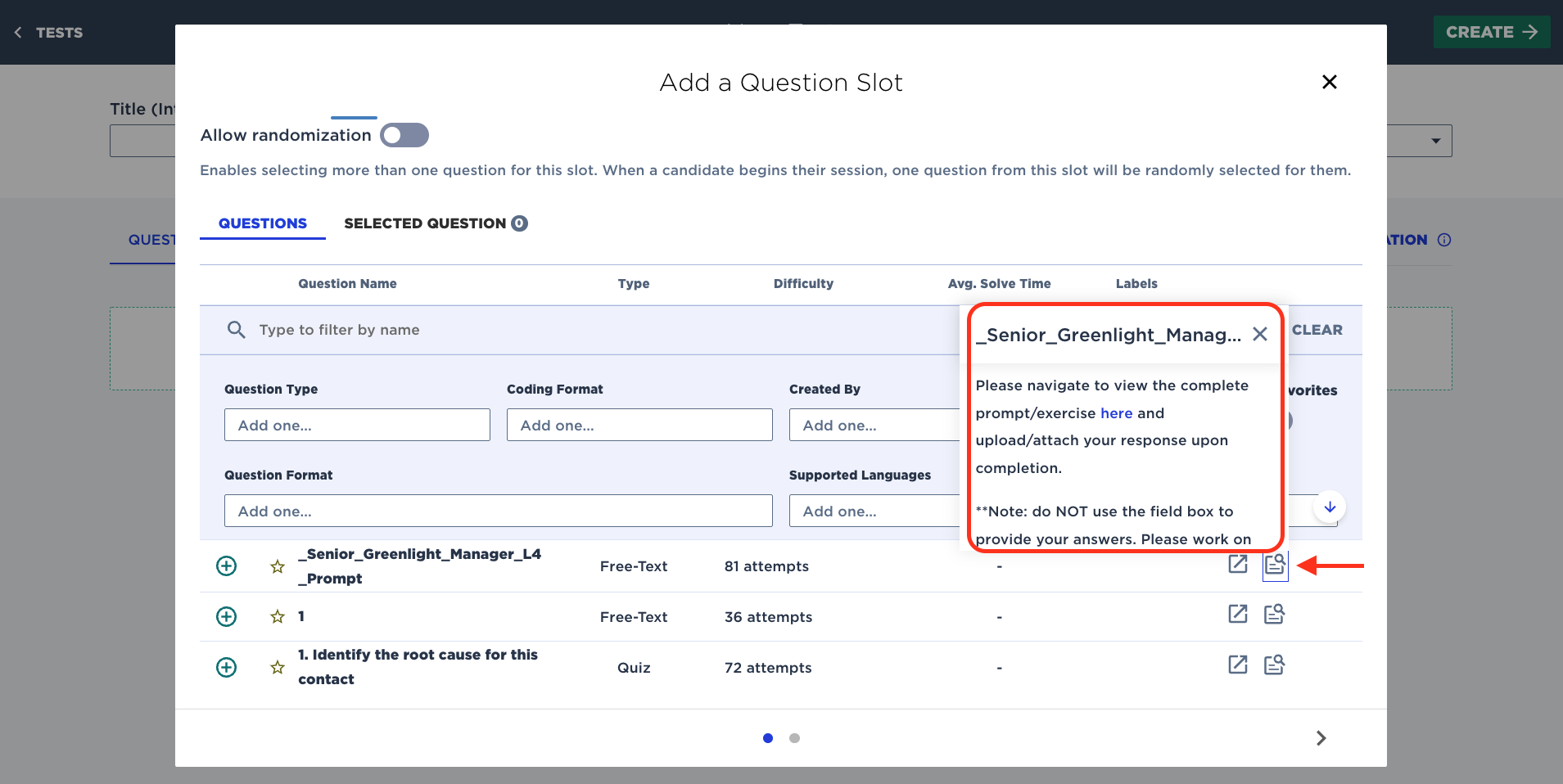1563x784 pixels.
Task: Close the question preview popup
Action: 1260,334
